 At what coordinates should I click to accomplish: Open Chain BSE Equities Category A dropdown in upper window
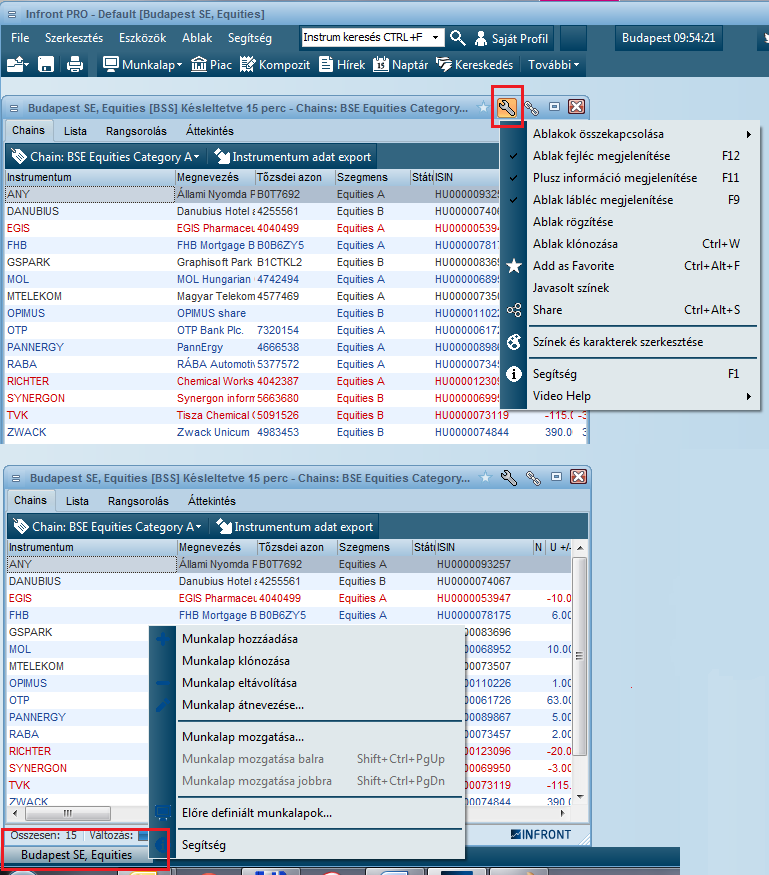[106, 157]
